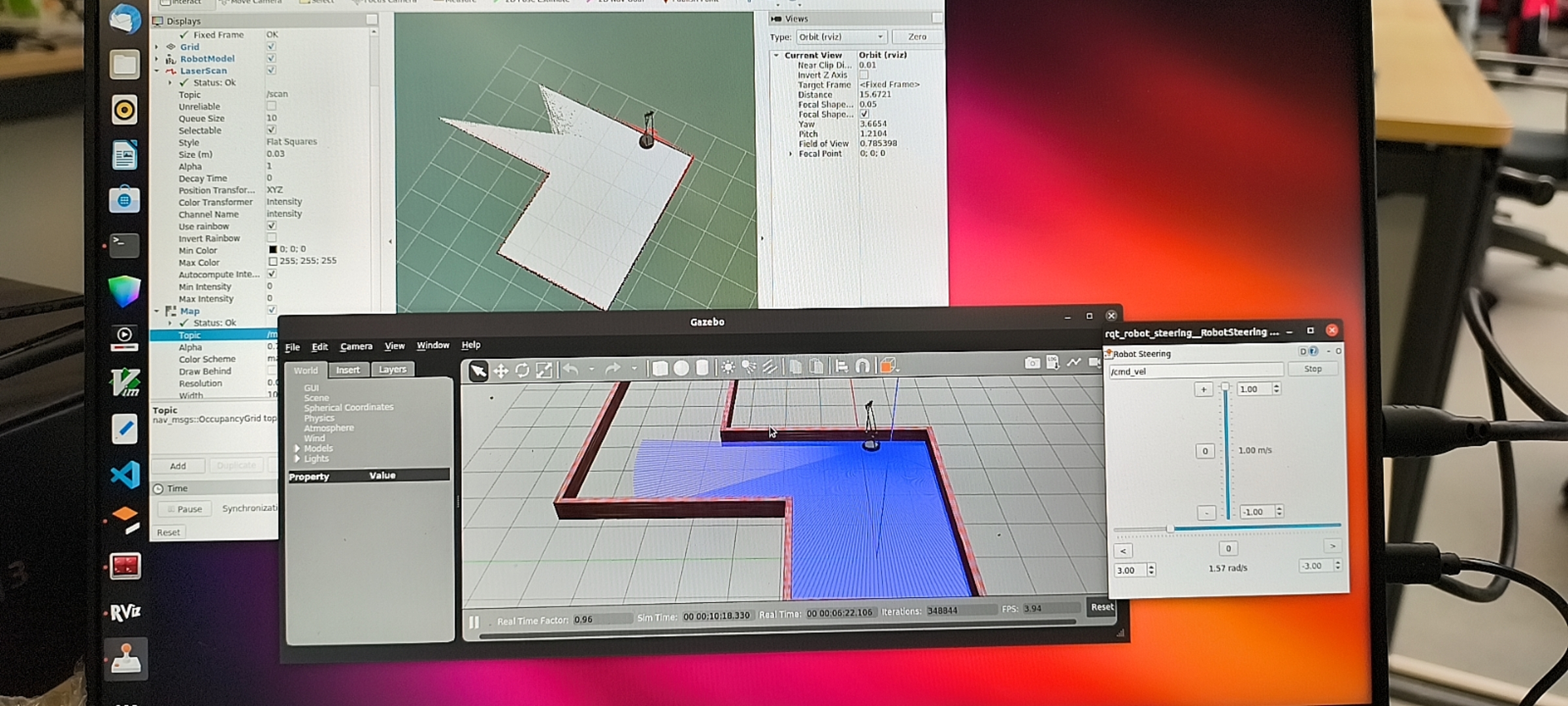Open the RViz icon in the dock
This screenshot has height=706, width=1568.
click(125, 612)
